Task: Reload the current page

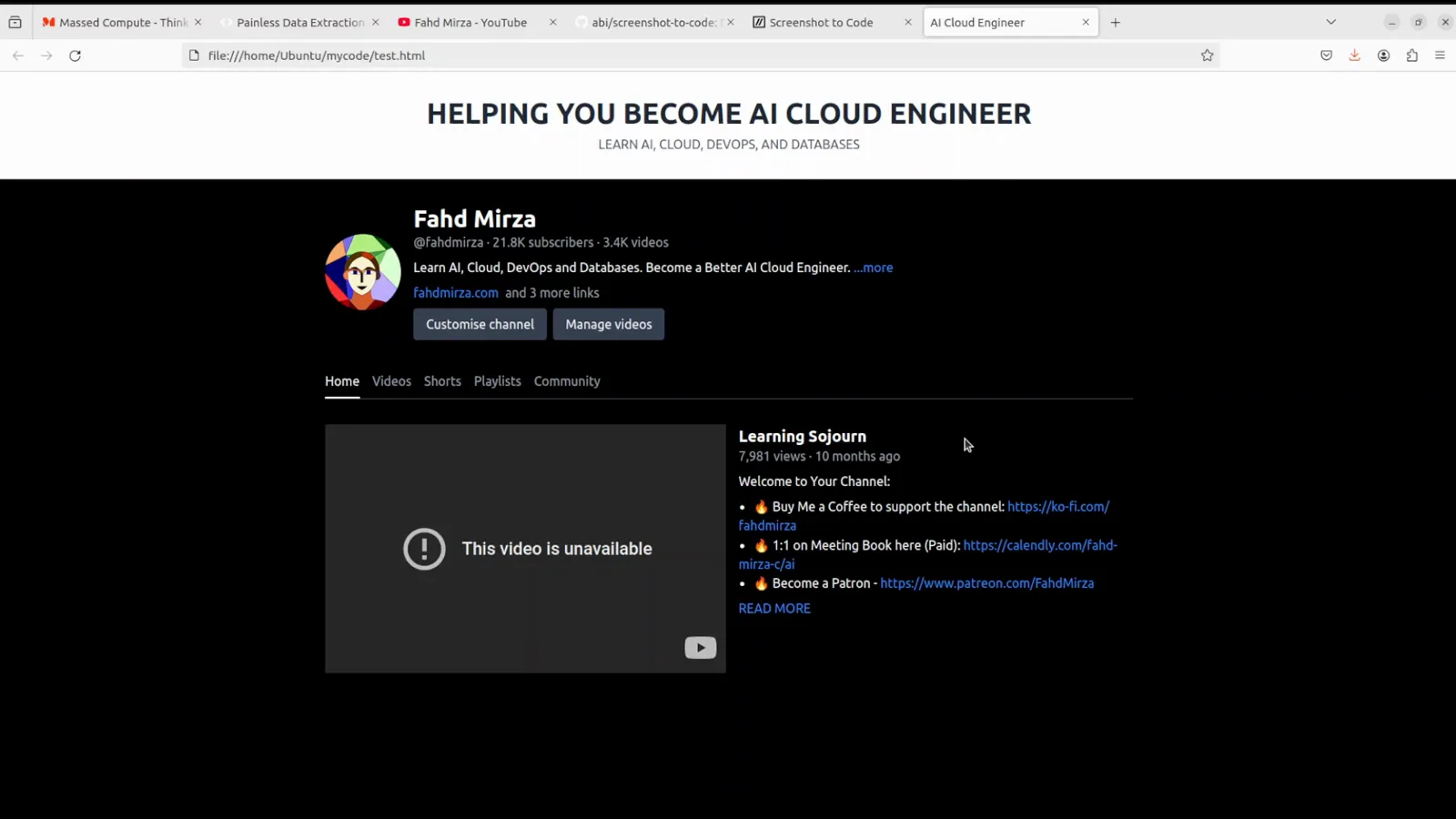Action: tap(76, 56)
